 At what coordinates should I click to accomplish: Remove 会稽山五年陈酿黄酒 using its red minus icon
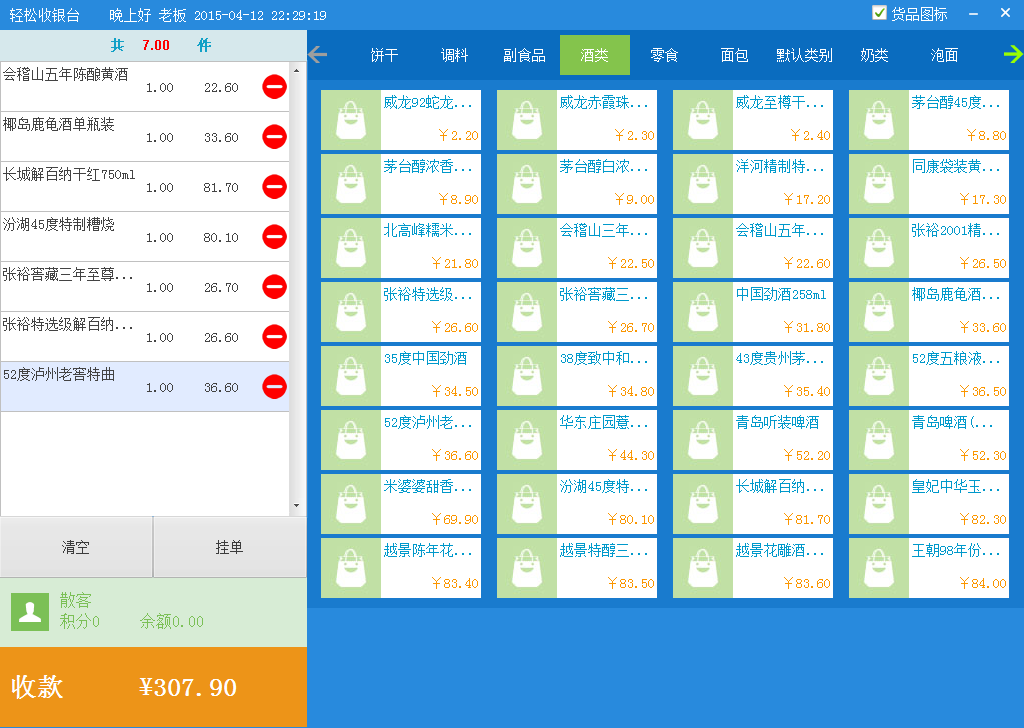(274, 87)
